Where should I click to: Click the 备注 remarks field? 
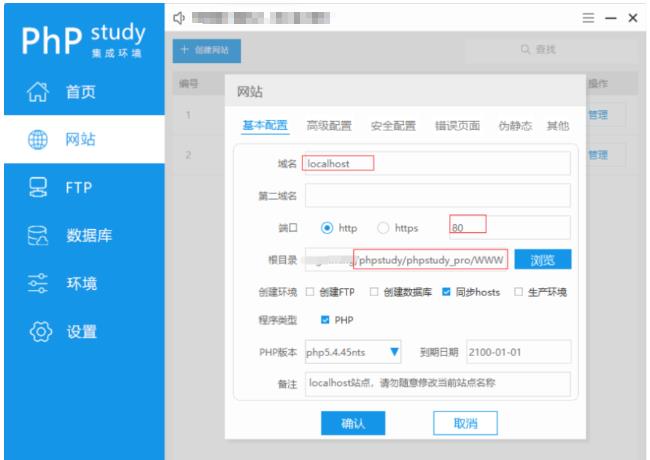point(438,383)
